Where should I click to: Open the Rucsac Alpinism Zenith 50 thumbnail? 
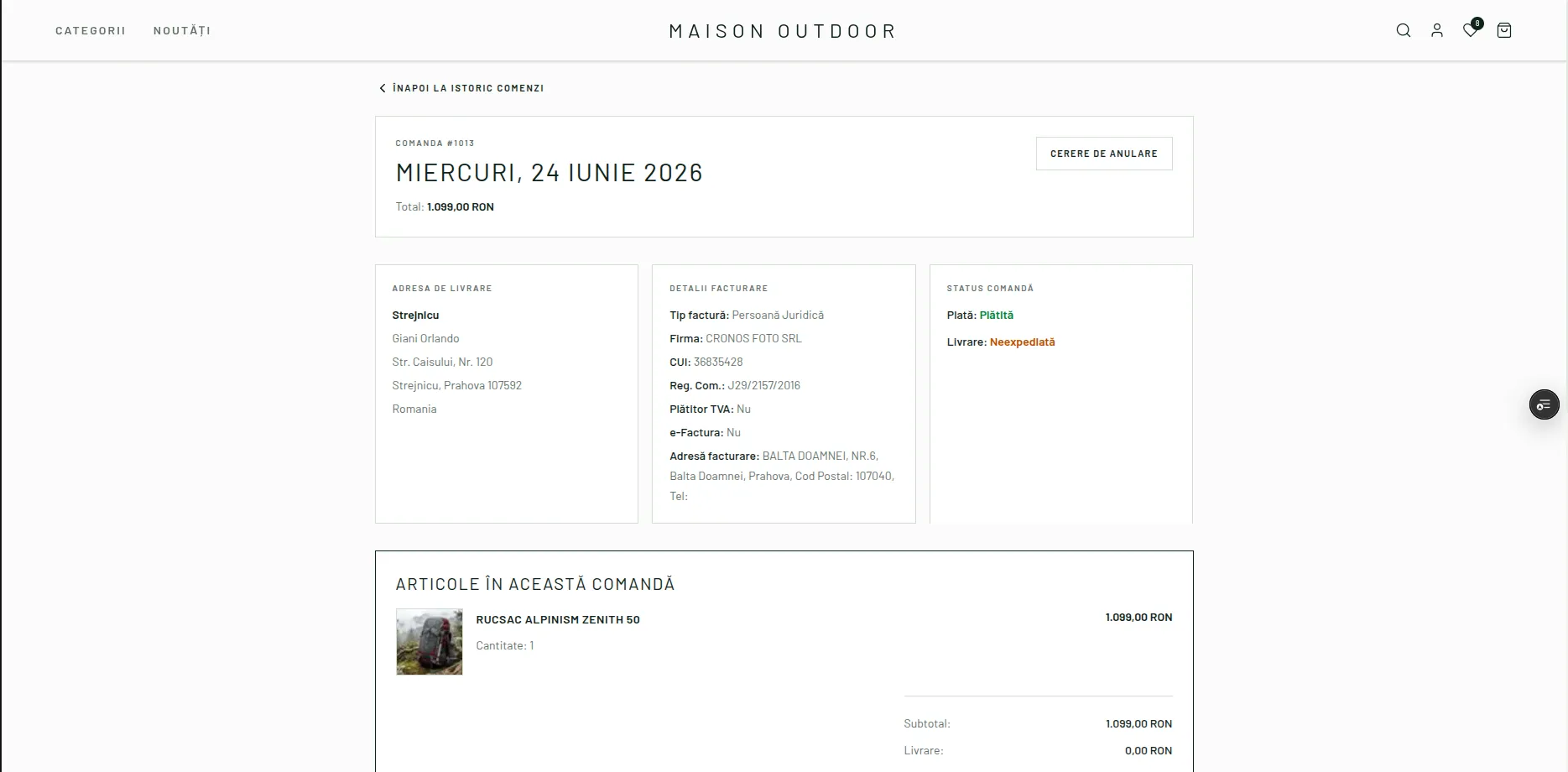(430, 642)
